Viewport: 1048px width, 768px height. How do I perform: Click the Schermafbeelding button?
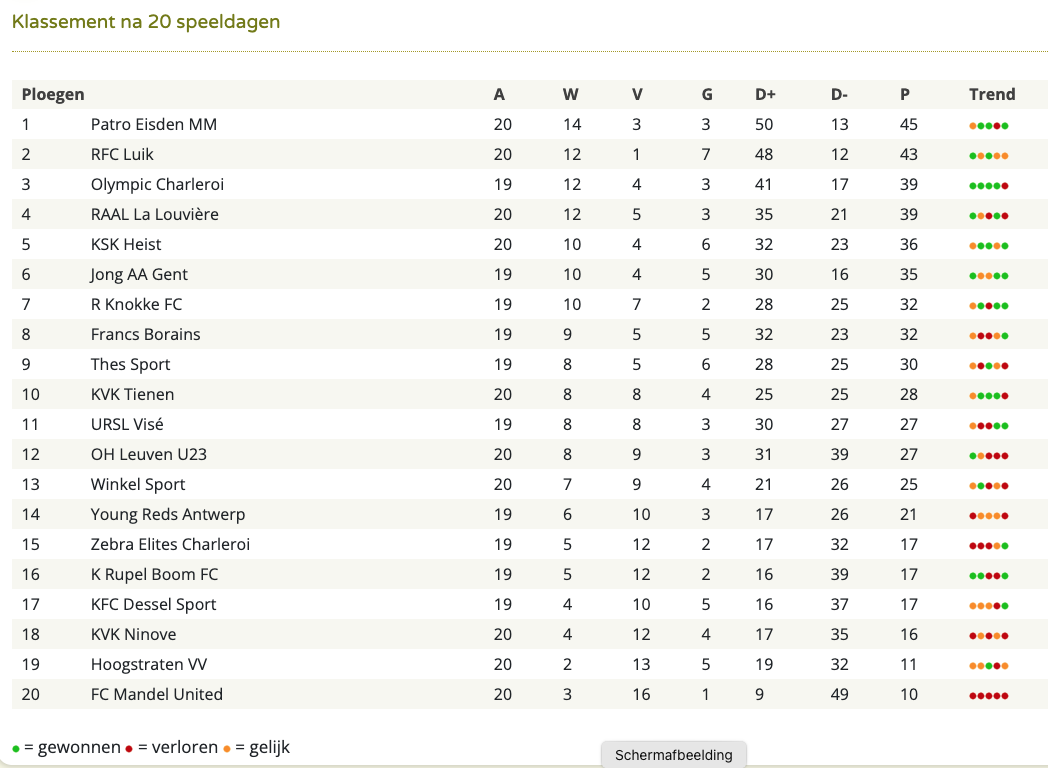click(x=674, y=755)
